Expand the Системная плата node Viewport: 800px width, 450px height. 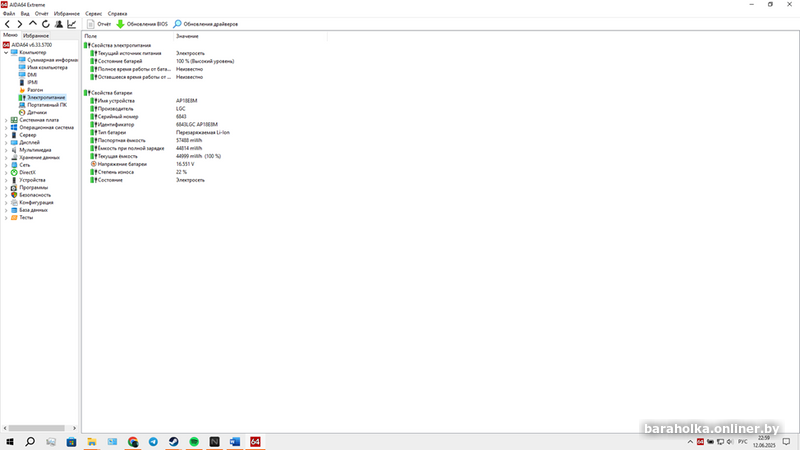pyautogui.click(x=6, y=120)
